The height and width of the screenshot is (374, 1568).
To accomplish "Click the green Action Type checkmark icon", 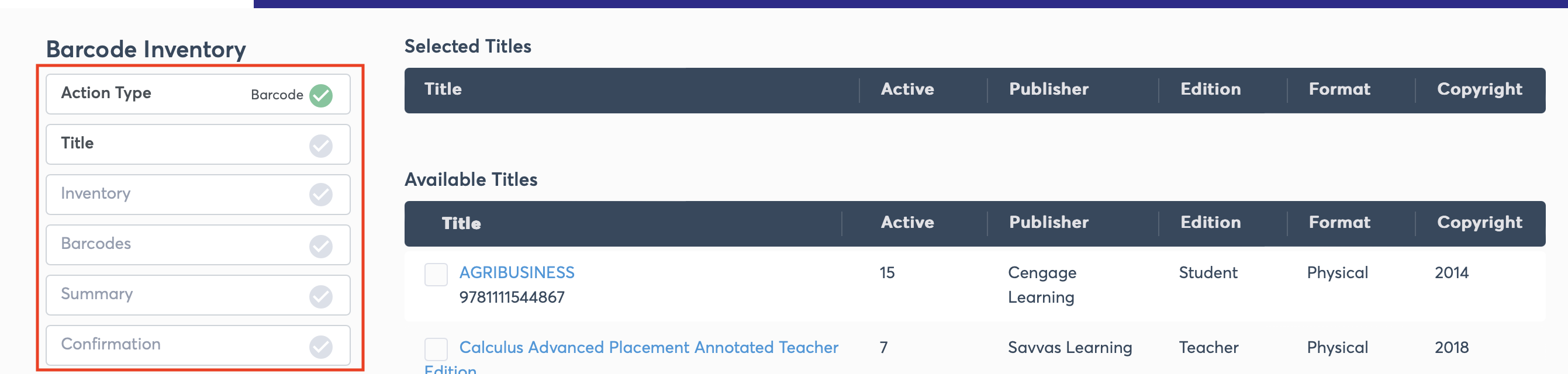I will 321,95.
